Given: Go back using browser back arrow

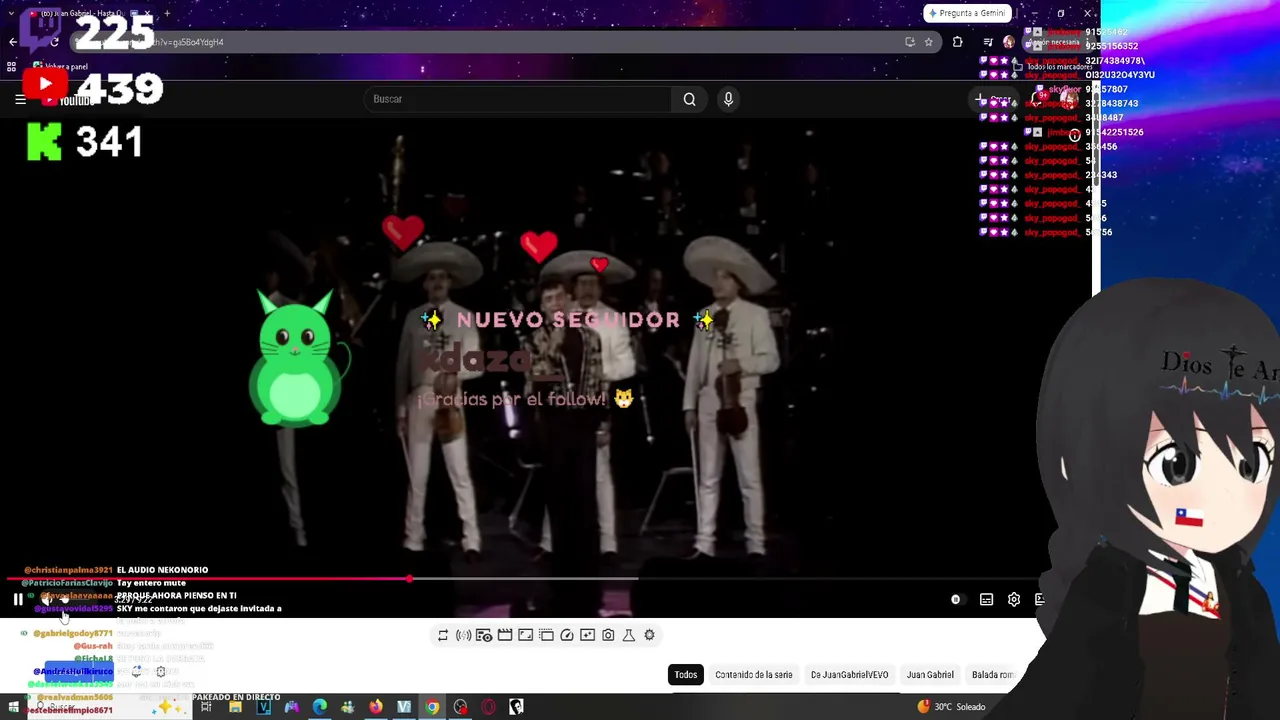Looking at the screenshot, I should pos(13,42).
